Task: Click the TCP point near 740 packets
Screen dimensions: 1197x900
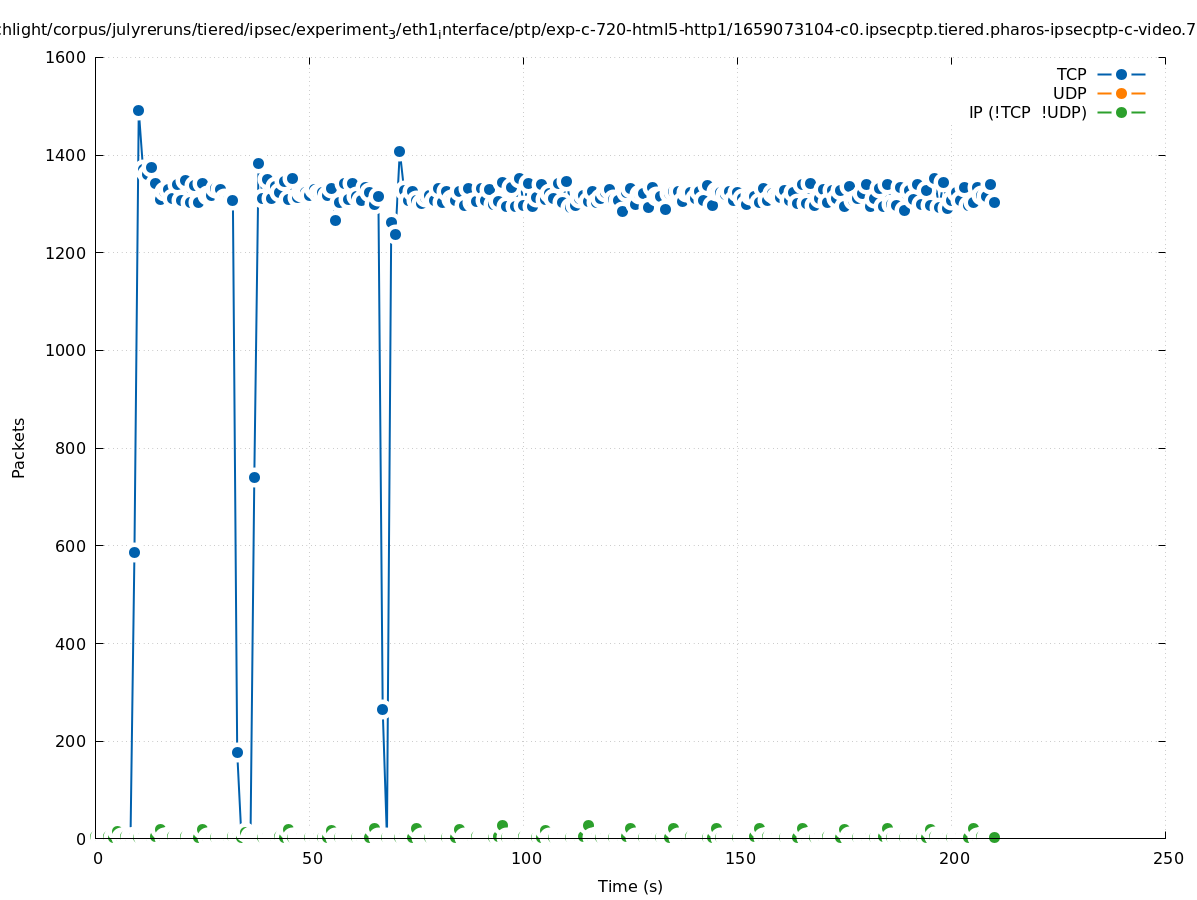Action: [x=254, y=477]
